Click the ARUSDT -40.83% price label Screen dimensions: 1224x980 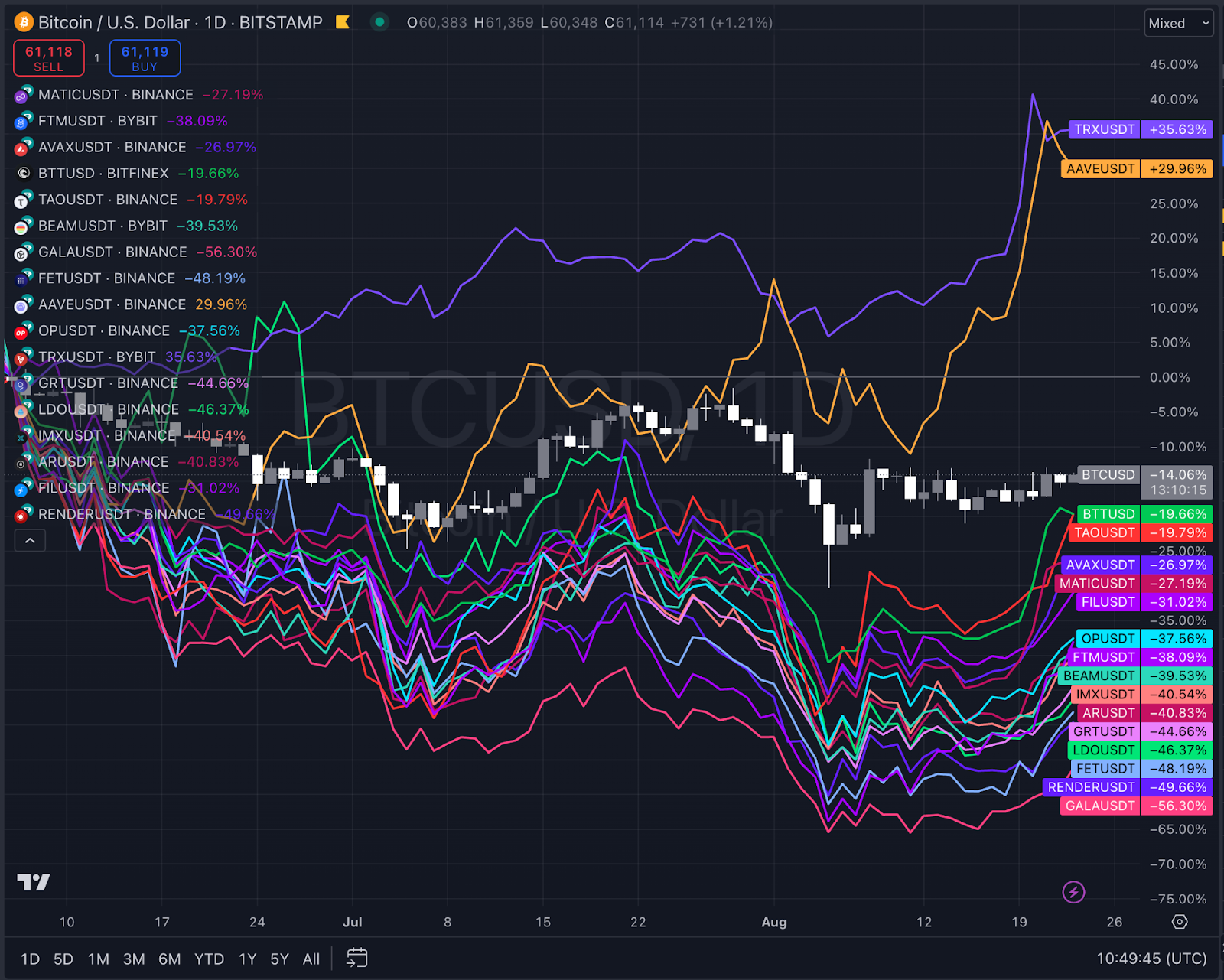point(1145,713)
